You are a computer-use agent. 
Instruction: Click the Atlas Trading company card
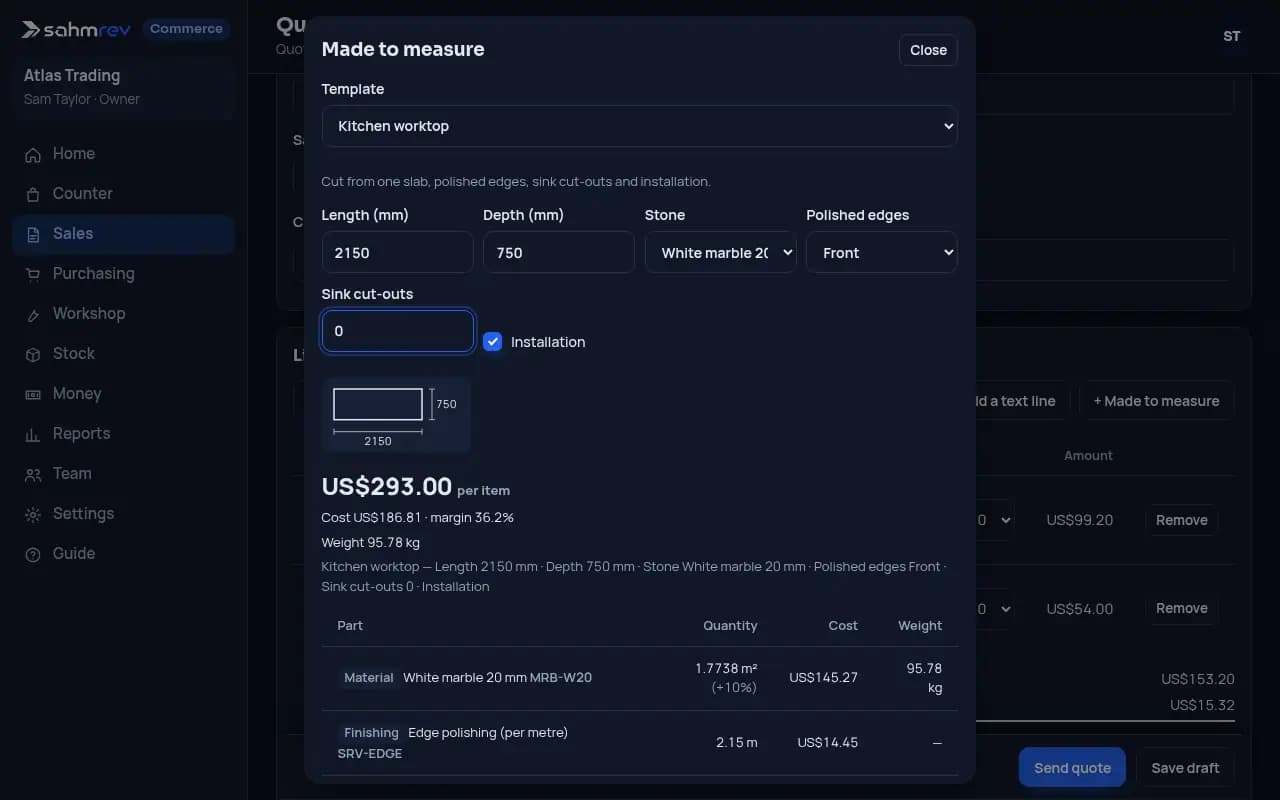(x=124, y=87)
